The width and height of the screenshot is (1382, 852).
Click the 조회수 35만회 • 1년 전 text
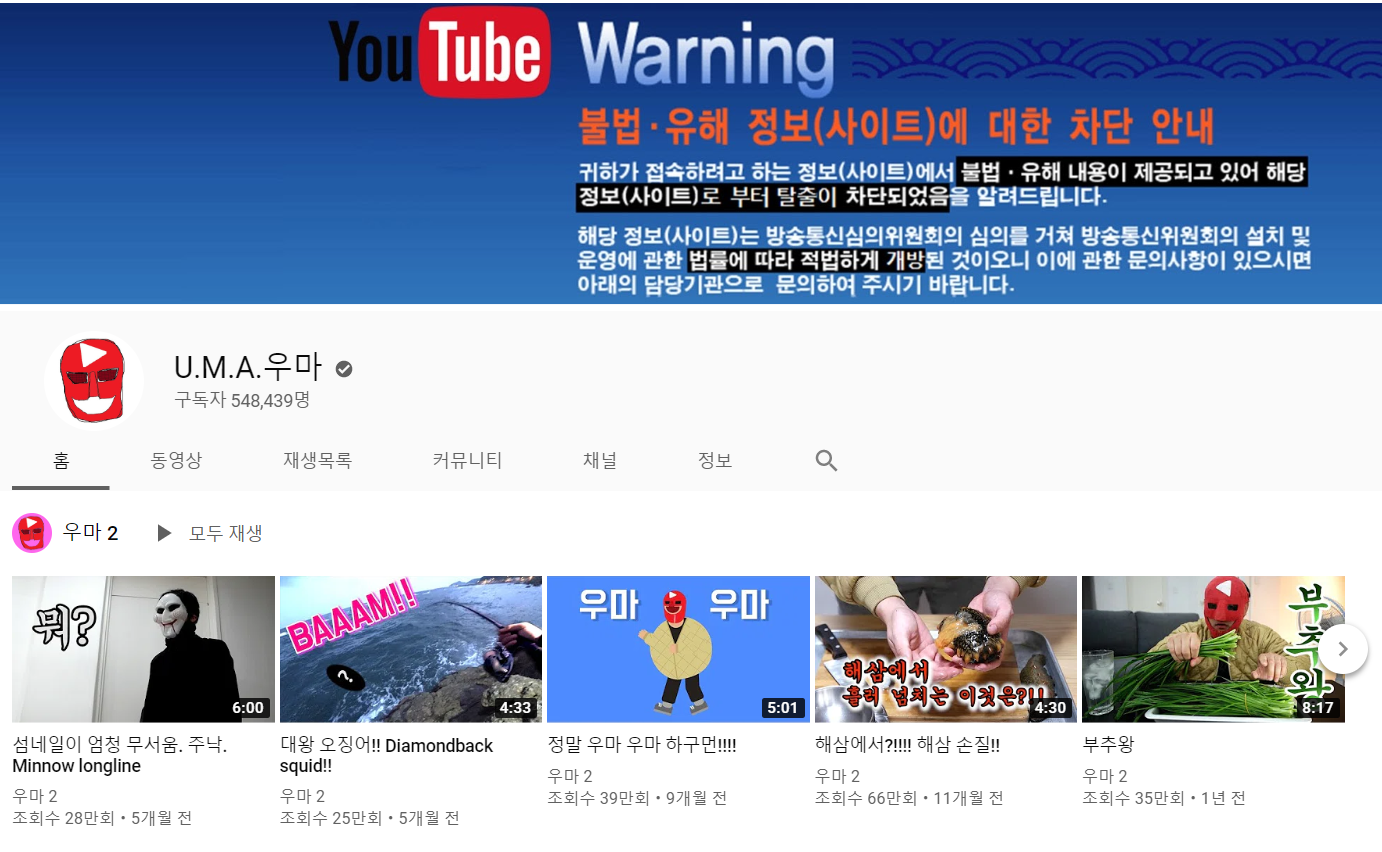[1164, 798]
